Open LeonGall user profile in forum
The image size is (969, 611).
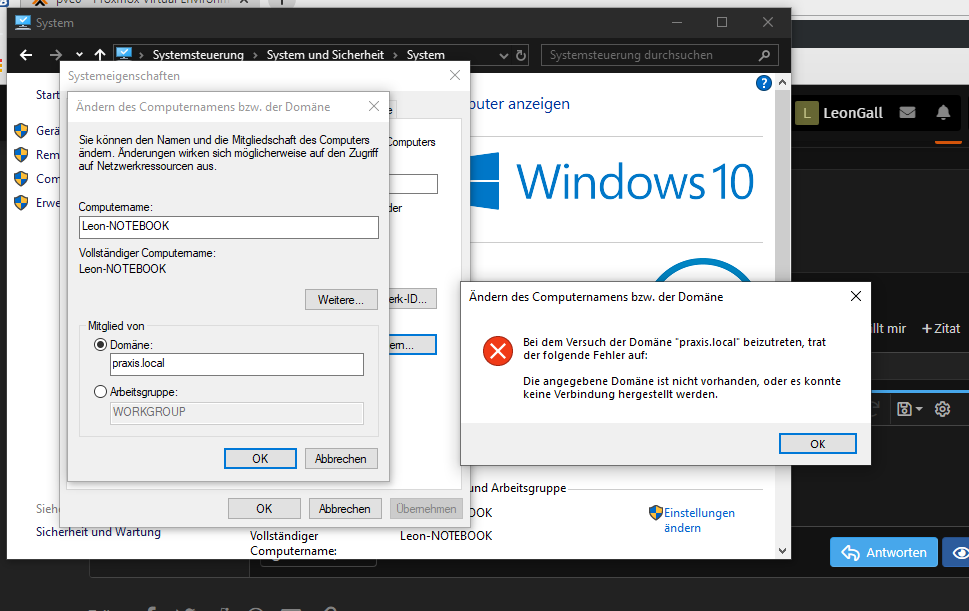839,113
